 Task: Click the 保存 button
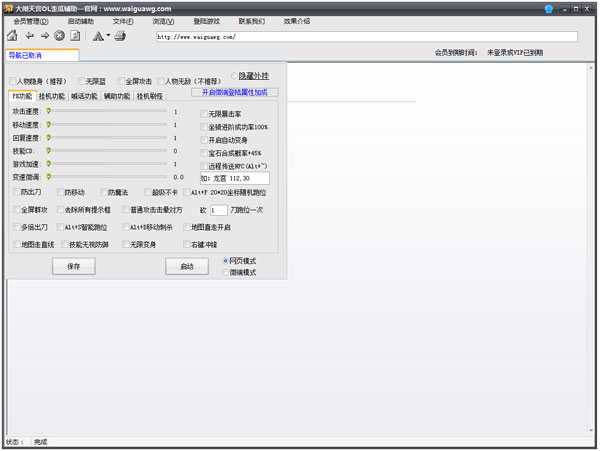pyautogui.click(x=73, y=267)
